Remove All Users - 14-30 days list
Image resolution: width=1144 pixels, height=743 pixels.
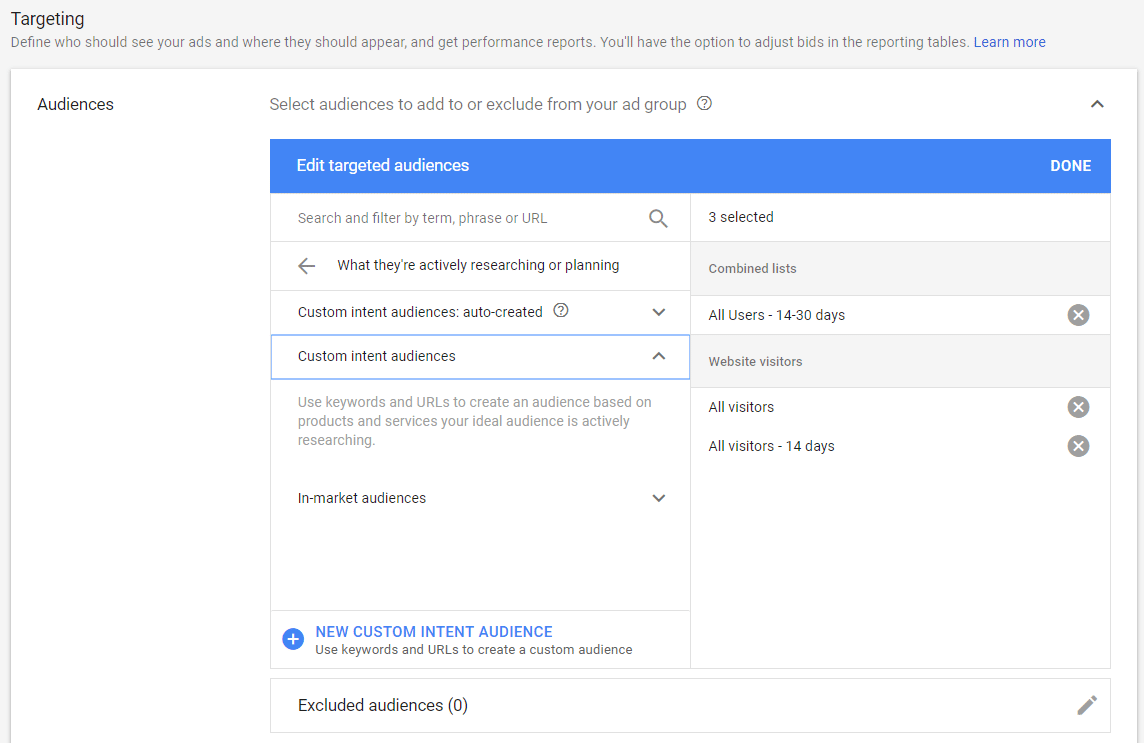1078,315
